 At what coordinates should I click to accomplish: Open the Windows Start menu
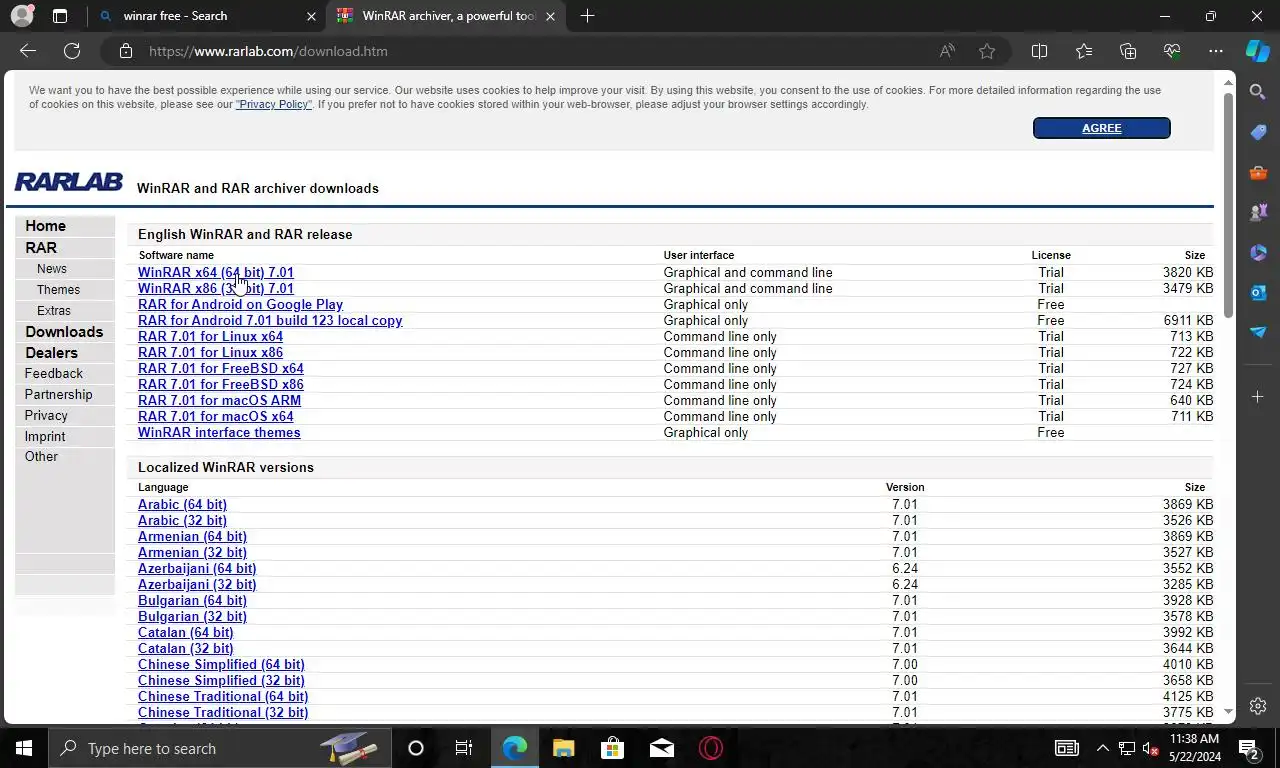click(23, 748)
